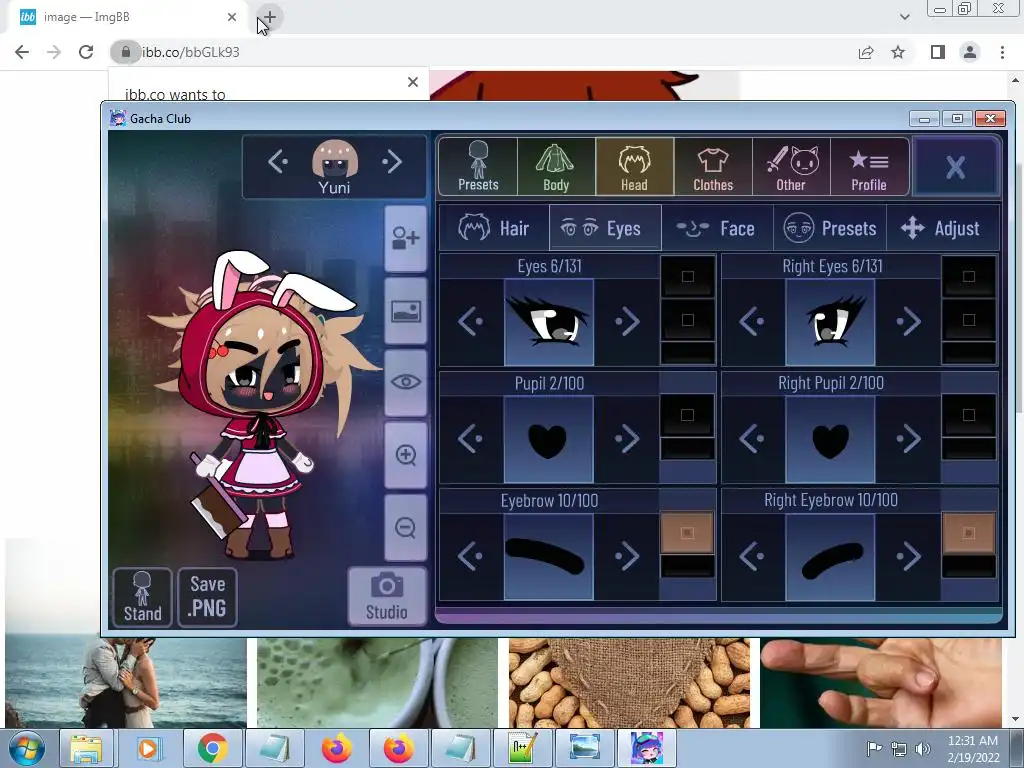Viewport: 1024px width, 768px height.
Task: Open the Profile category tab
Action: [x=869, y=167]
